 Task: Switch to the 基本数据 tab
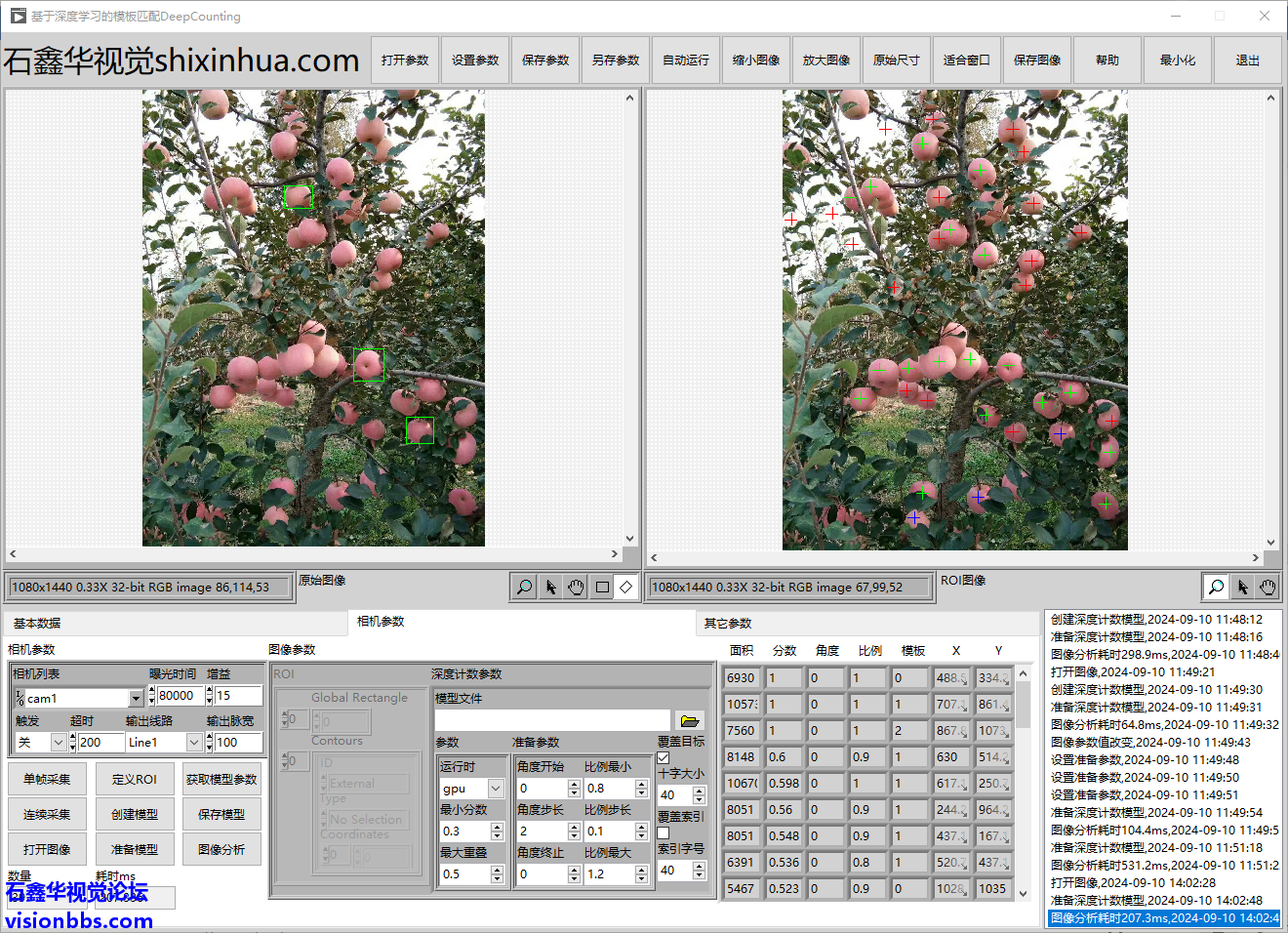tap(37, 624)
